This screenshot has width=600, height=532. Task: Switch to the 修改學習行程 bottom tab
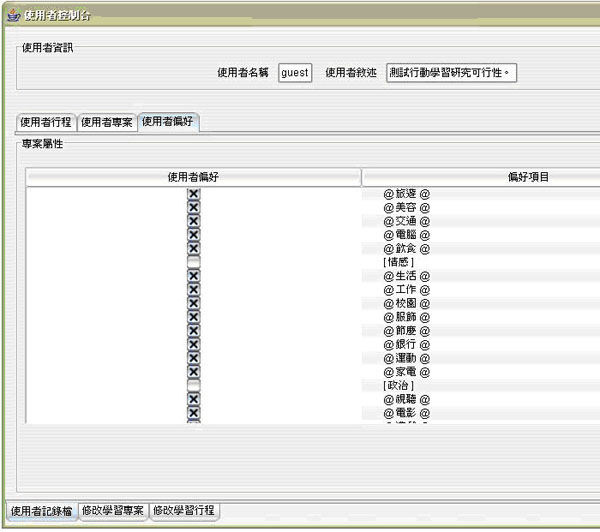[184, 511]
